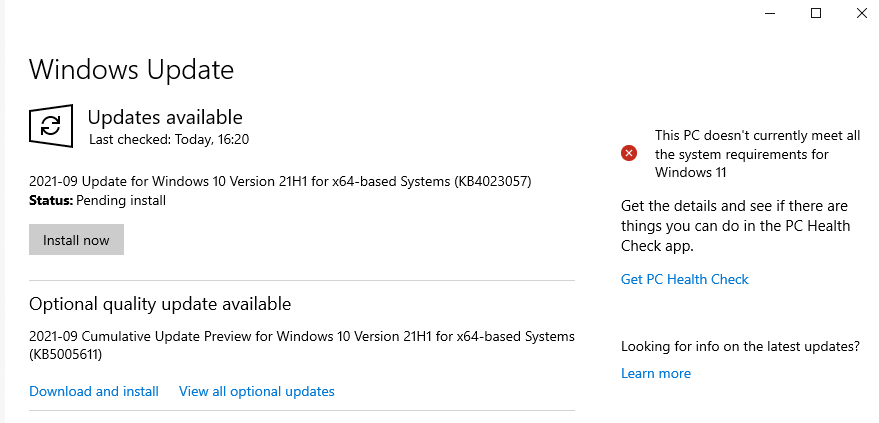Select Download and install for KB5005611
This screenshot has width=879, height=423.
click(x=94, y=391)
